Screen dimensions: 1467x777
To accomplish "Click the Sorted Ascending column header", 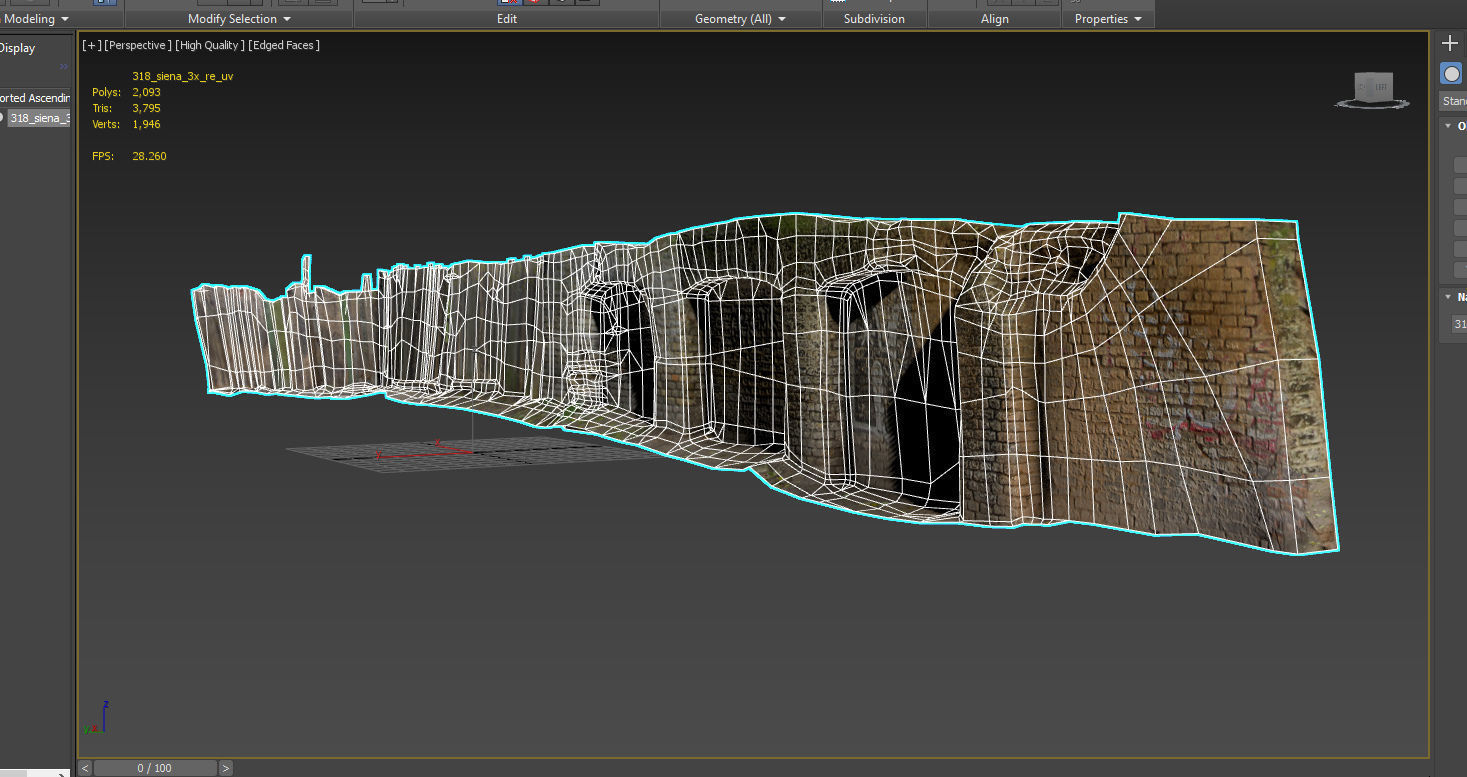I will pos(35,98).
